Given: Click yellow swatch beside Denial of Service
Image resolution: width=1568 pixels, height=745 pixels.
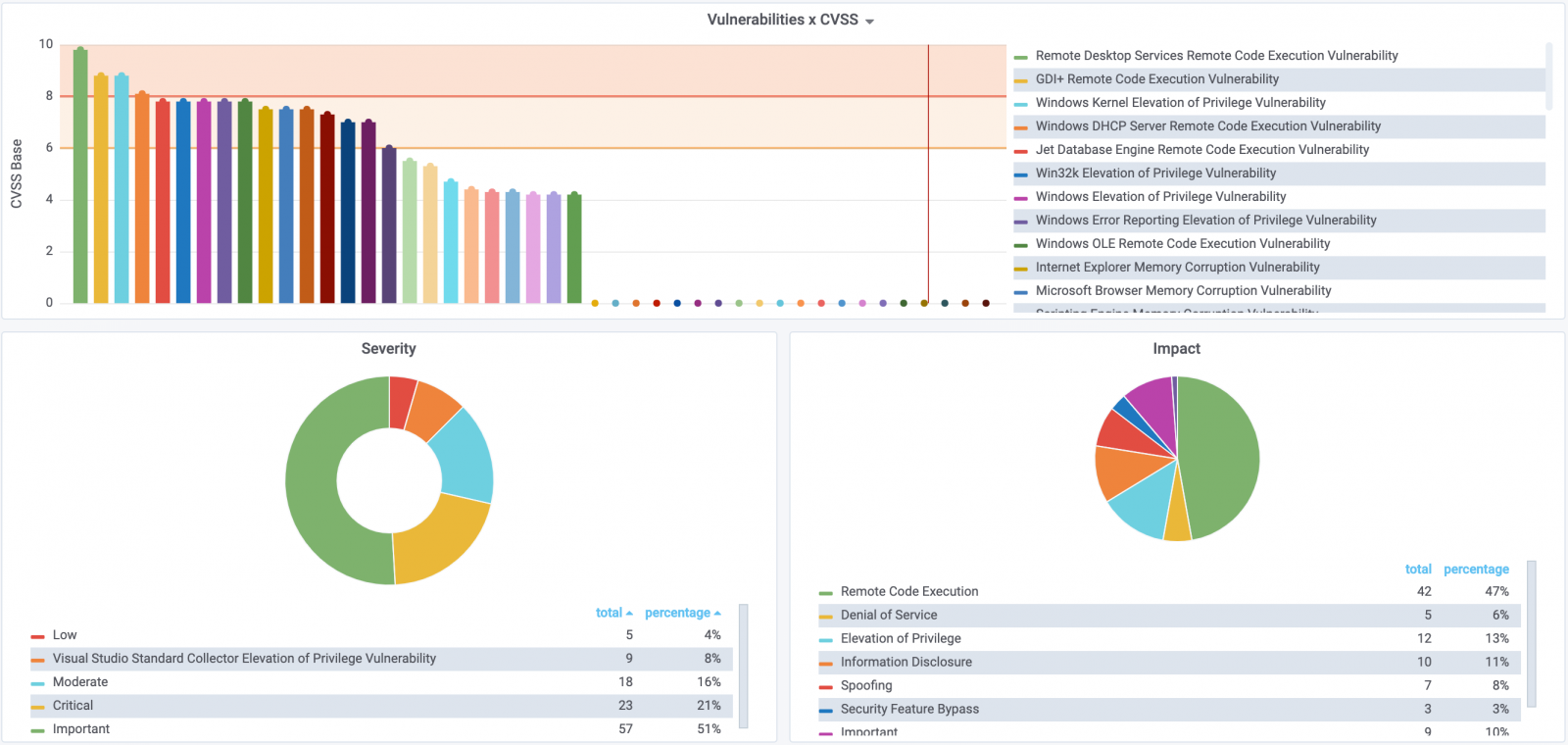Looking at the screenshot, I should click(x=825, y=617).
